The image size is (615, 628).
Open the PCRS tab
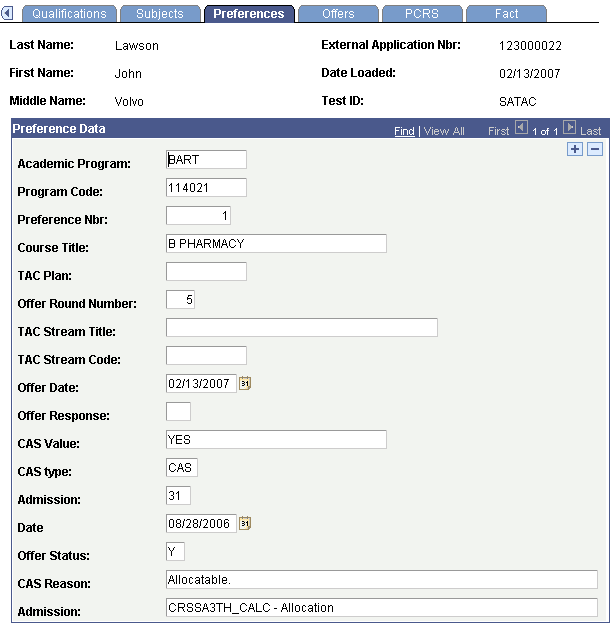point(422,14)
